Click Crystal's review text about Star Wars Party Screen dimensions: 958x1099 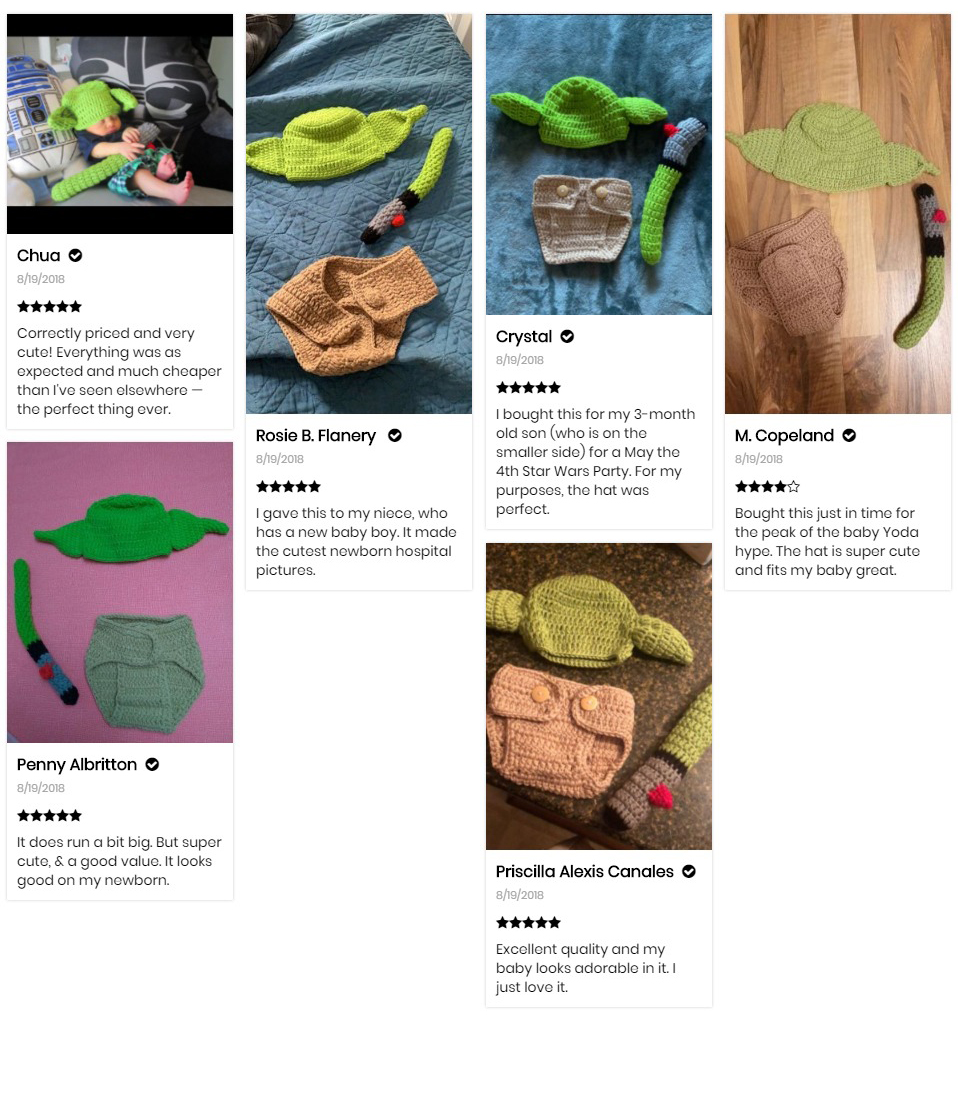tap(595, 462)
